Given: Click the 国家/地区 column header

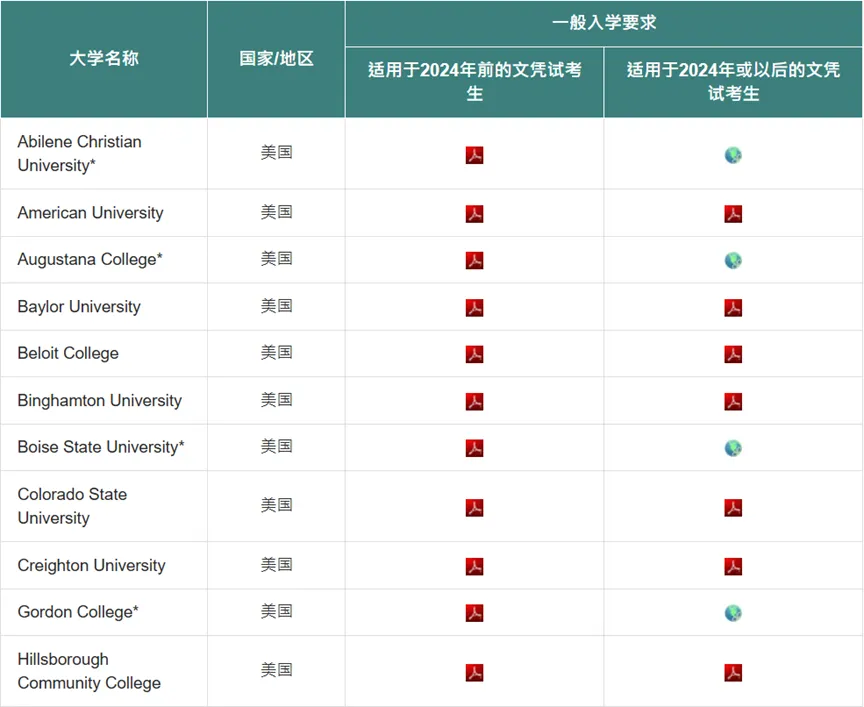Looking at the screenshot, I should (276, 59).
